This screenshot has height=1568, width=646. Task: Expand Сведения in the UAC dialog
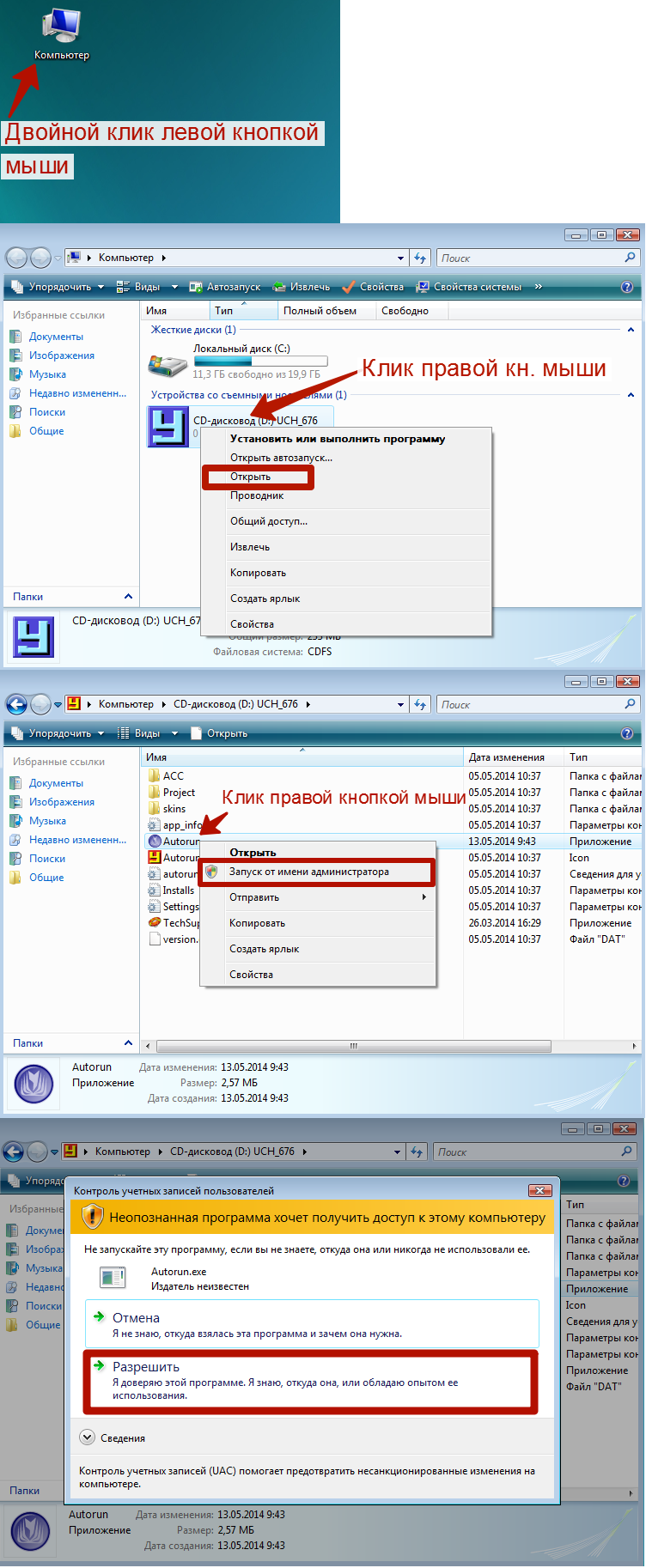coord(88,1437)
